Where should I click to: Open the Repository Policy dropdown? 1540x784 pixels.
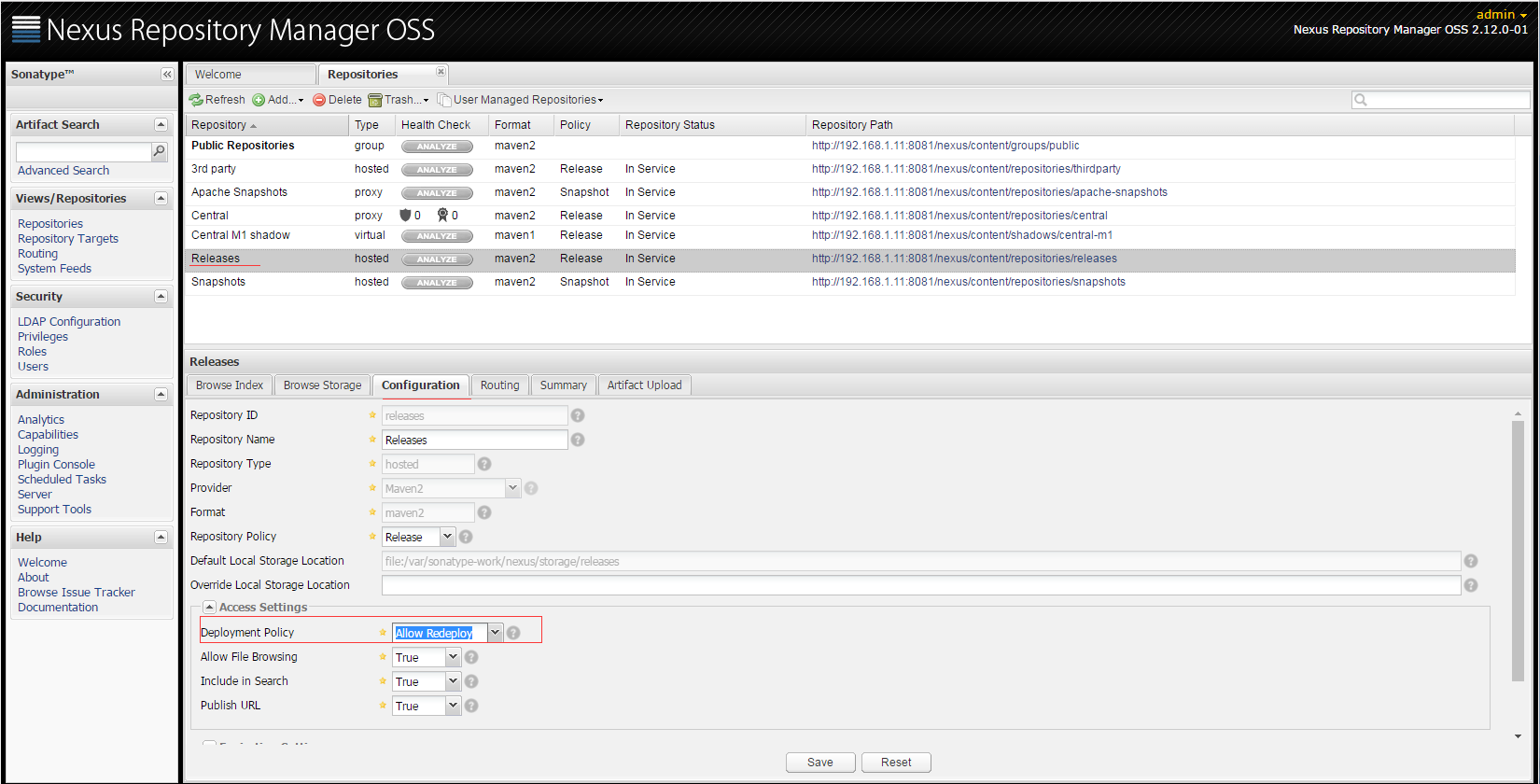[447, 537]
